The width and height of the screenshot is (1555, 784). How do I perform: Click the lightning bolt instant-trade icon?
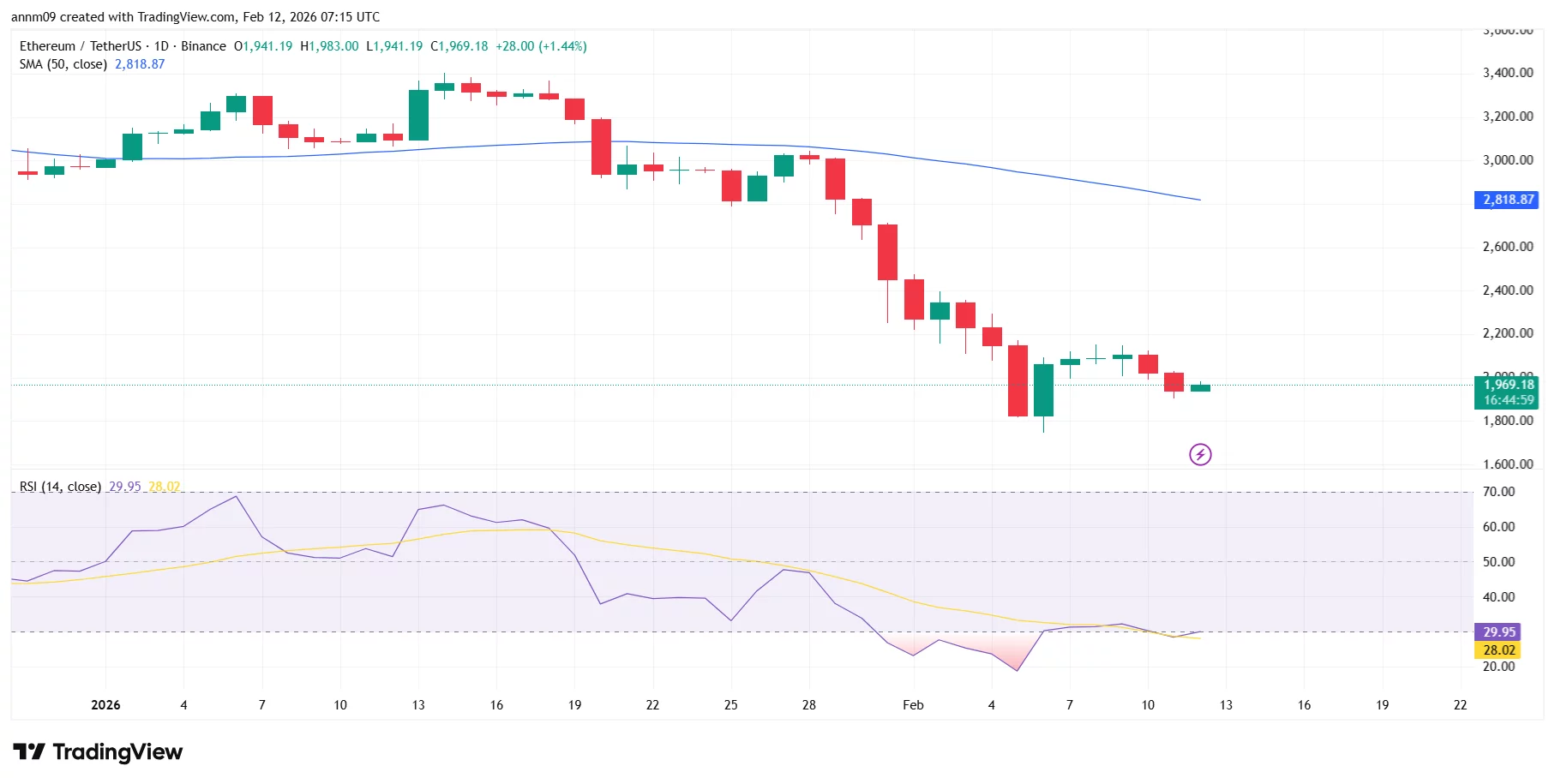click(1200, 455)
